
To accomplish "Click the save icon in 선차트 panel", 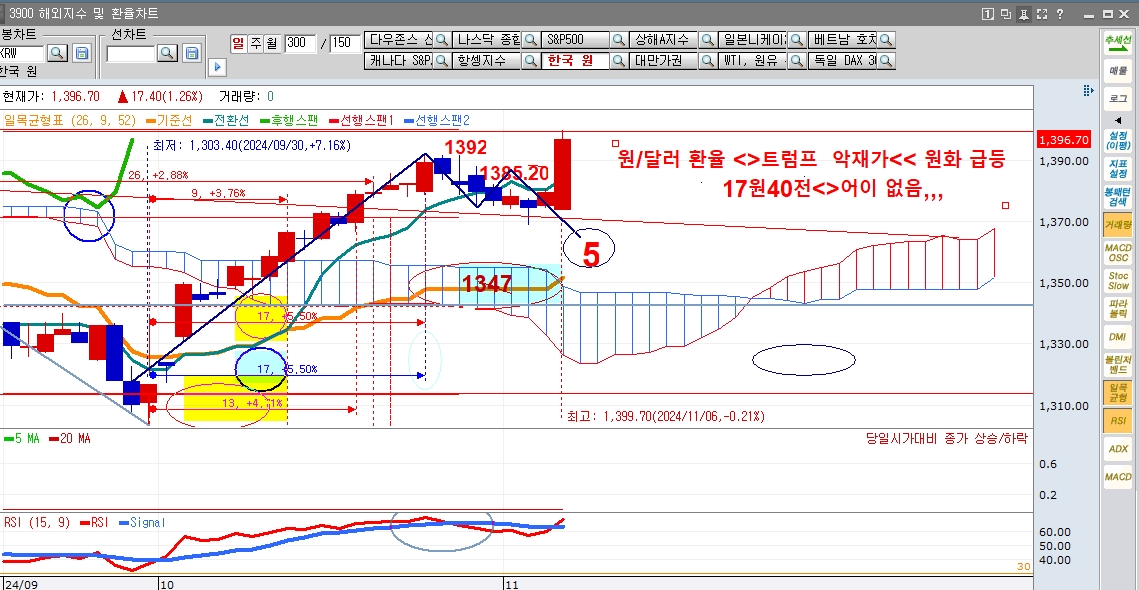I will click(192, 53).
